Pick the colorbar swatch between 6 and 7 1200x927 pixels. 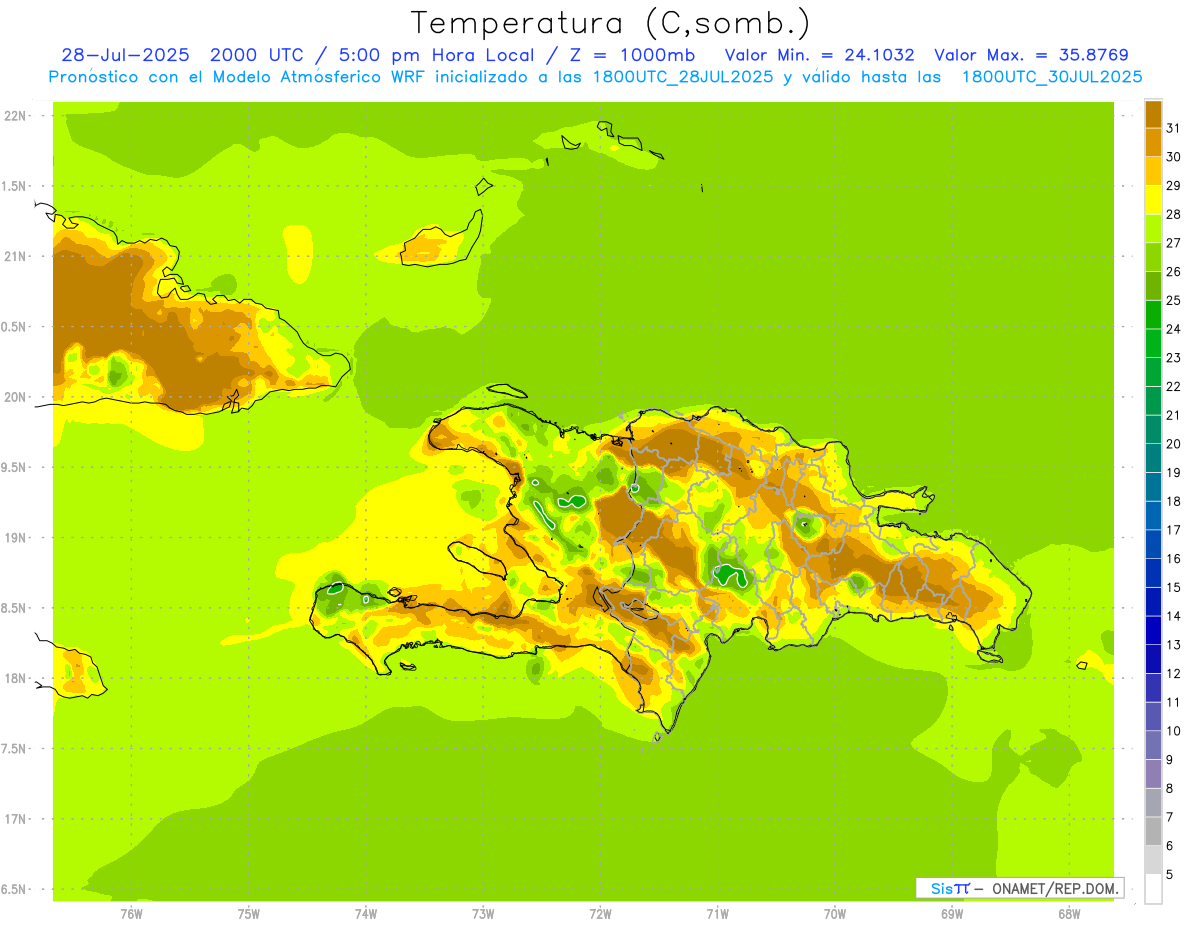click(1153, 831)
